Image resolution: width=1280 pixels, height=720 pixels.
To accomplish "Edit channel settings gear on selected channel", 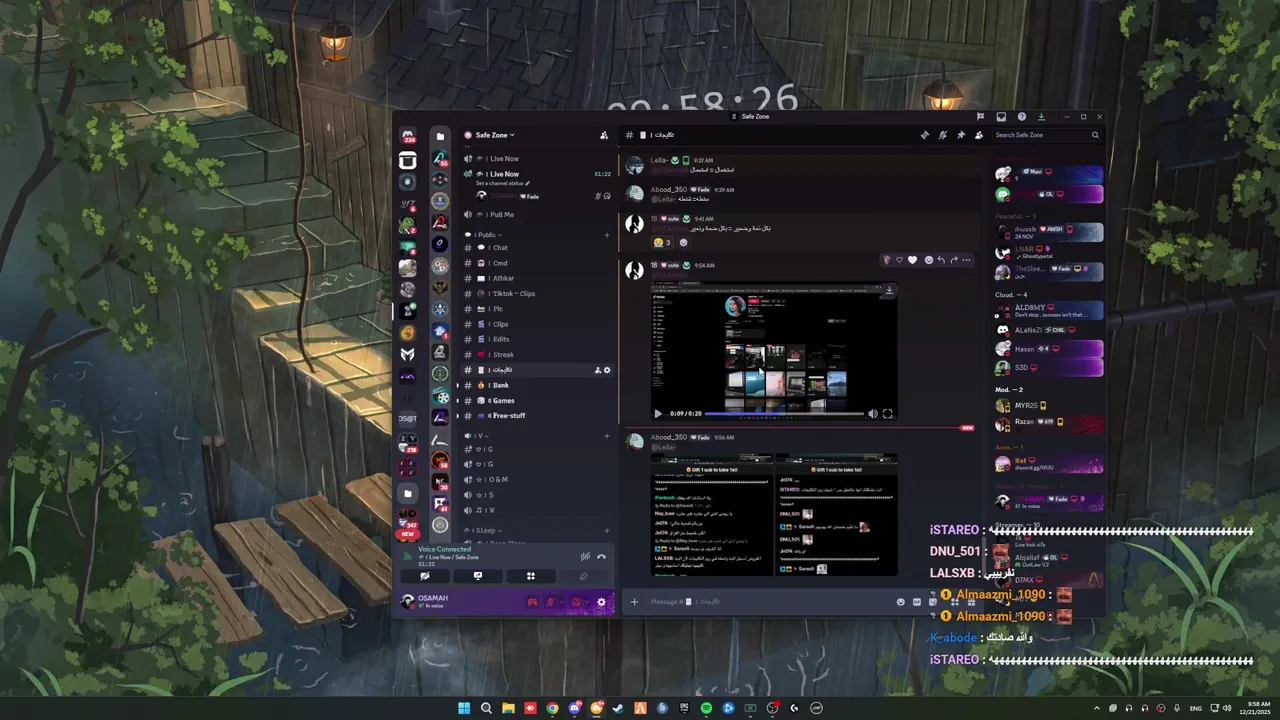I will point(607,370).
